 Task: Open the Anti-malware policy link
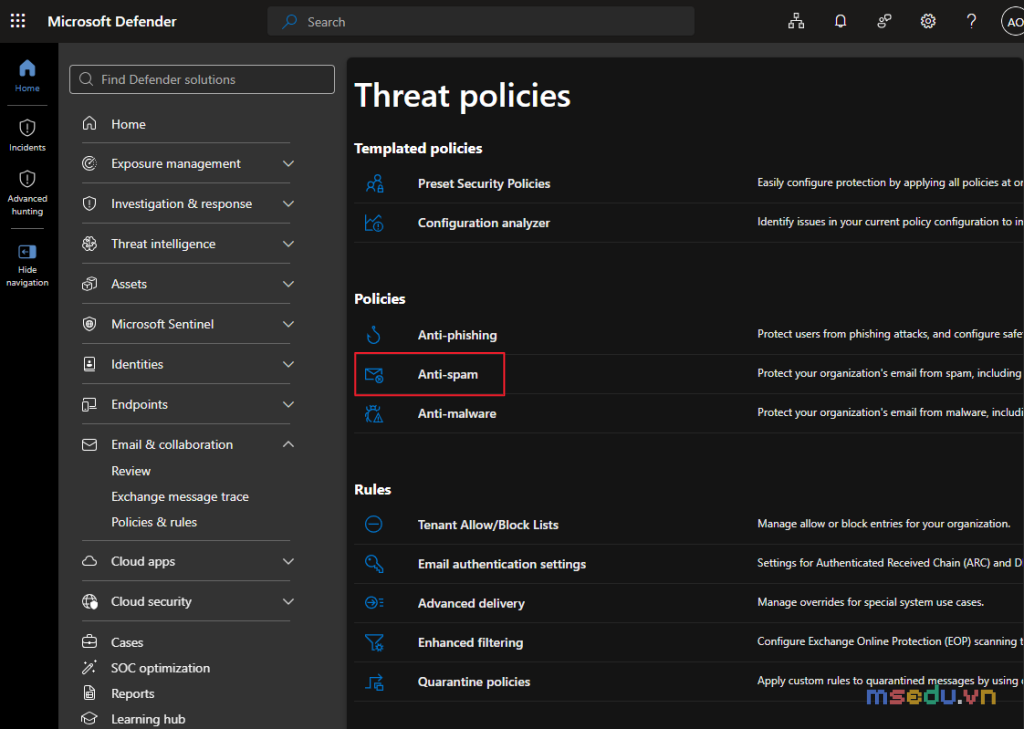[457, 413]
